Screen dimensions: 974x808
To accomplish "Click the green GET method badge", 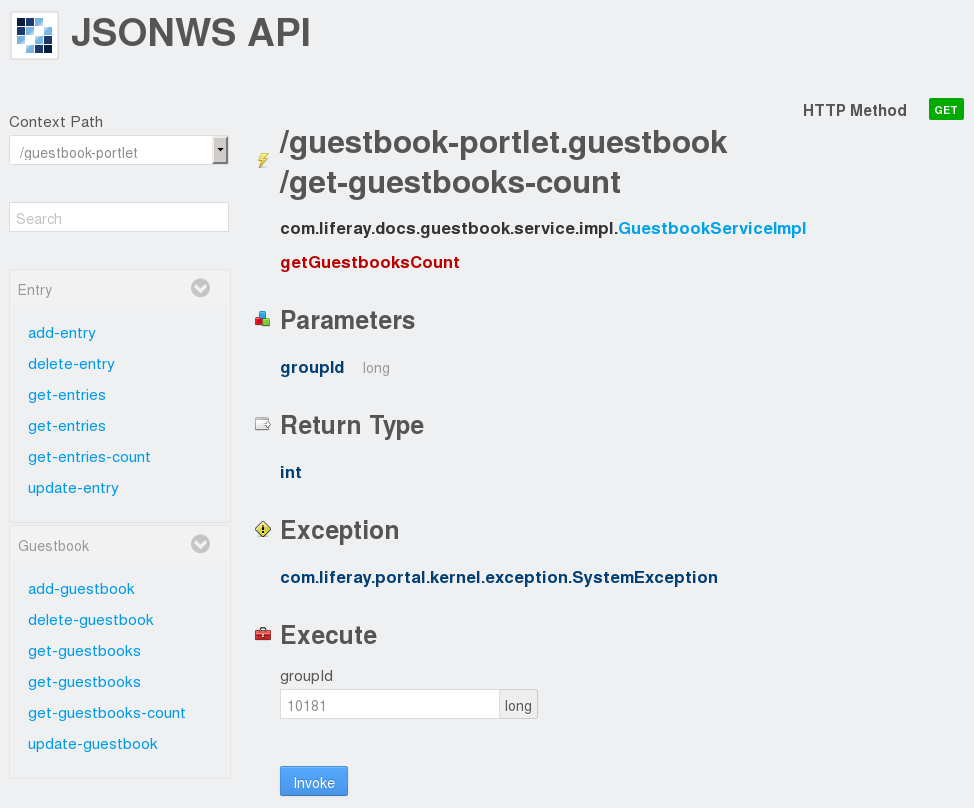I will (946, 110).
